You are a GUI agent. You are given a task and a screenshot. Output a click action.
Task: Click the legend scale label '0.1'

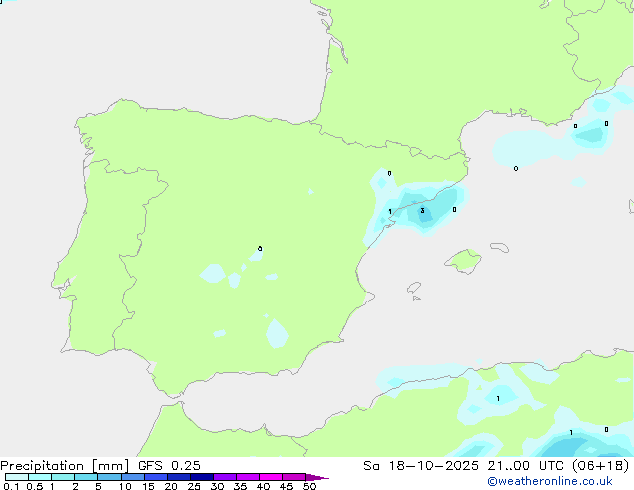[11, 486]
